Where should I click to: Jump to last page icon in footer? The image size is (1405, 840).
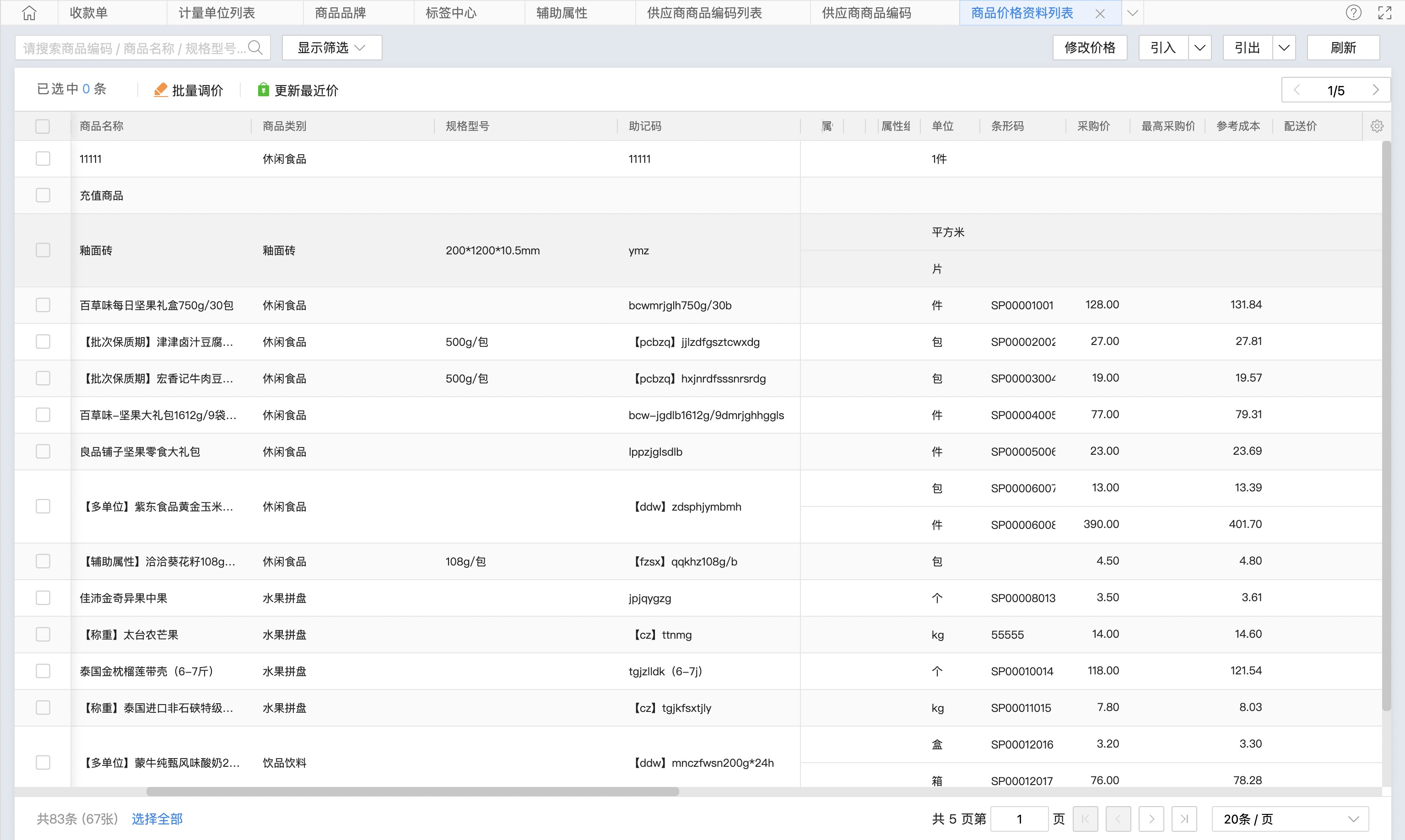(1183, 819)
